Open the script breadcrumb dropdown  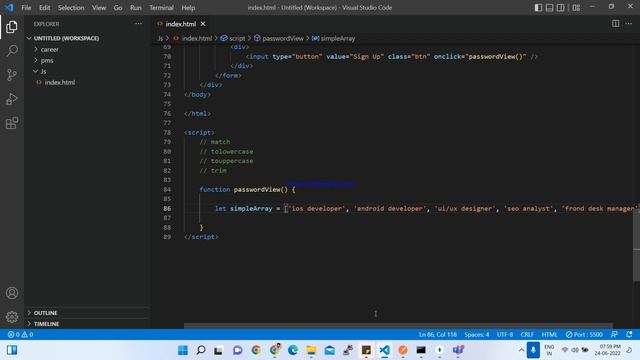point(233,38)
